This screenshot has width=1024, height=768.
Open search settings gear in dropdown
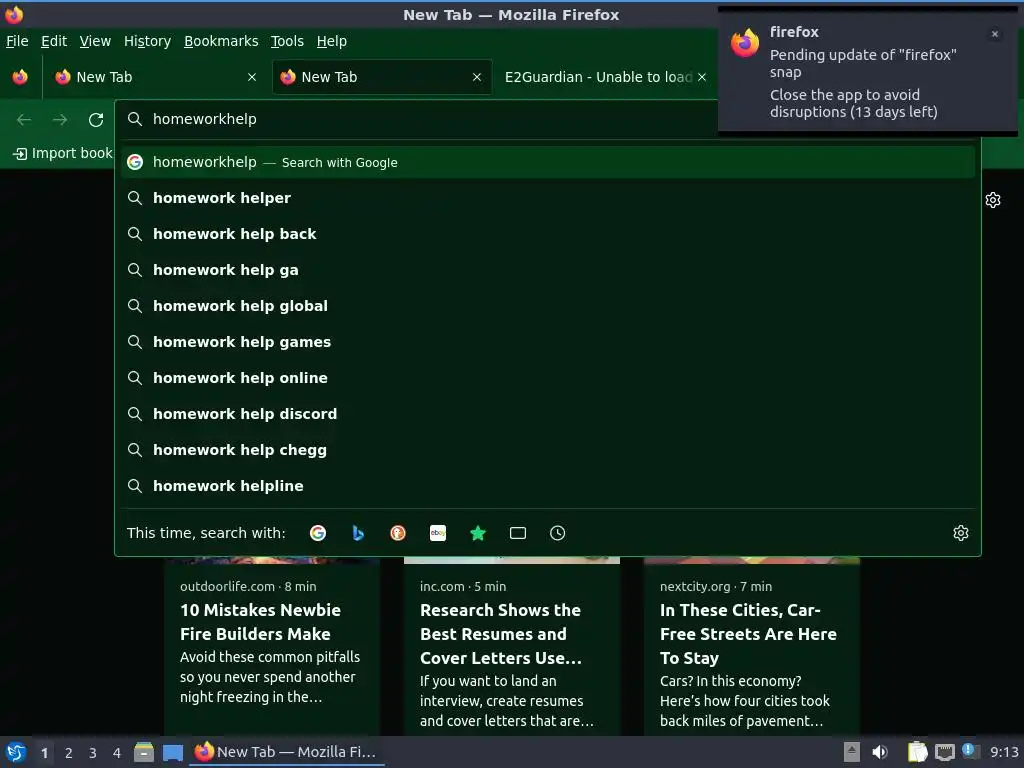click(961, 533)
